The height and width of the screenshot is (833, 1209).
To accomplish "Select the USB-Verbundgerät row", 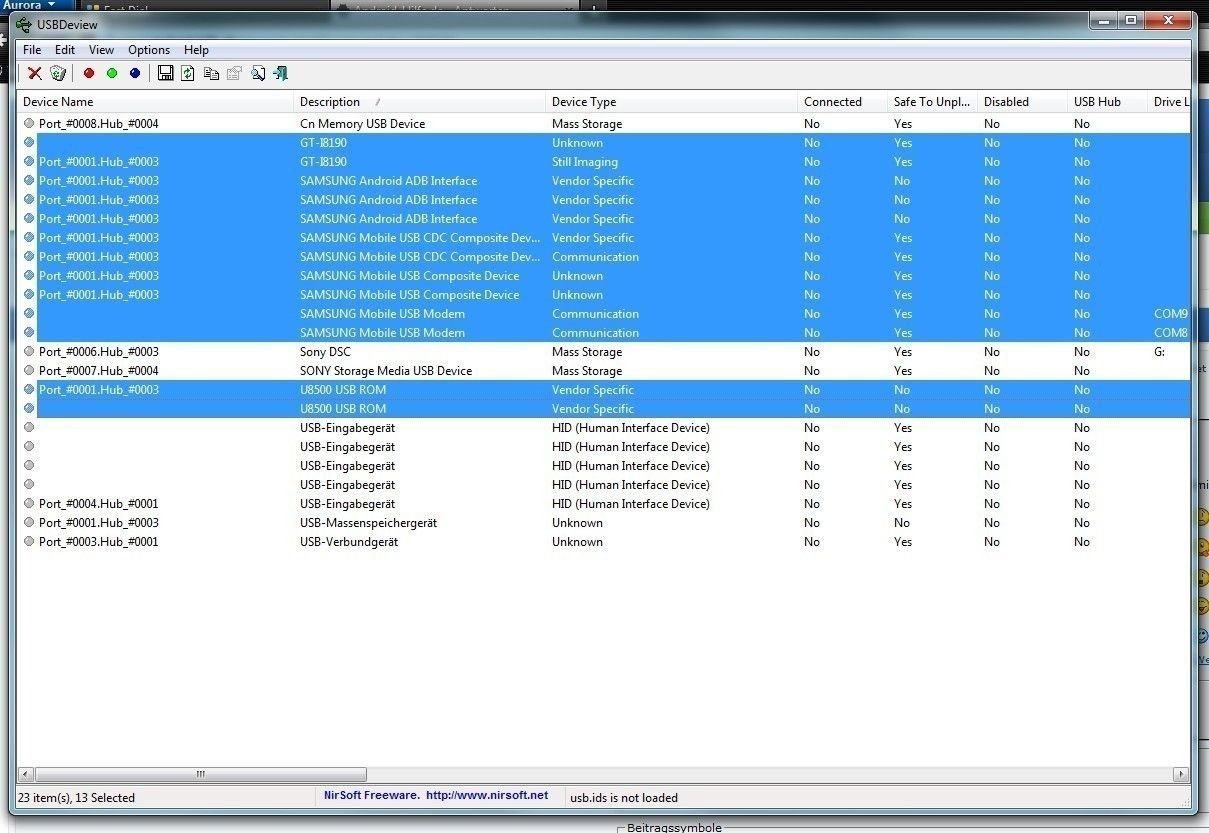I will click(604, 542).
